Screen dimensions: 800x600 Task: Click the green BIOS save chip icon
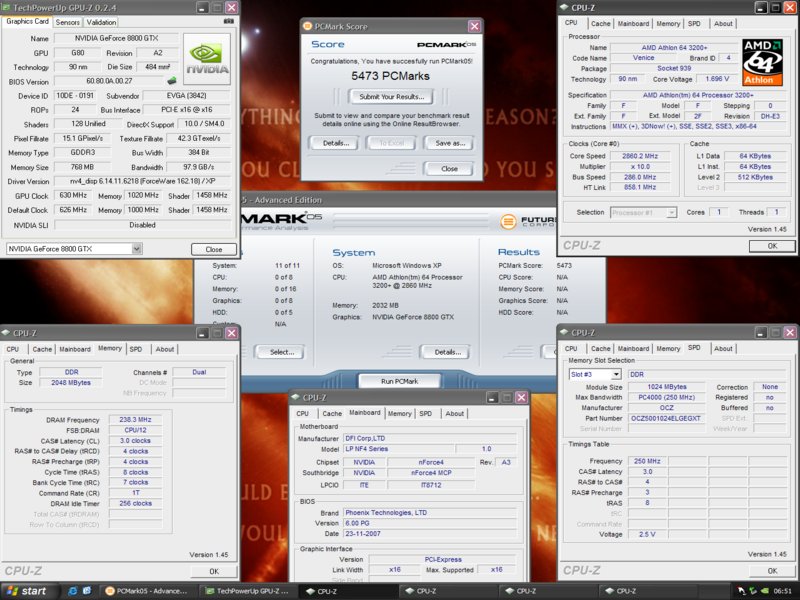point(172,81)
